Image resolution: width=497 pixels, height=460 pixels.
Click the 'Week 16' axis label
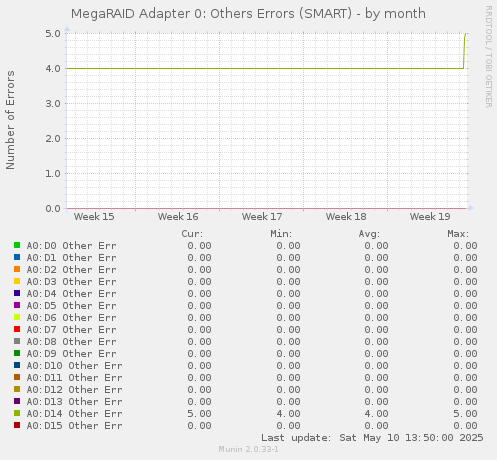[178, 217]
